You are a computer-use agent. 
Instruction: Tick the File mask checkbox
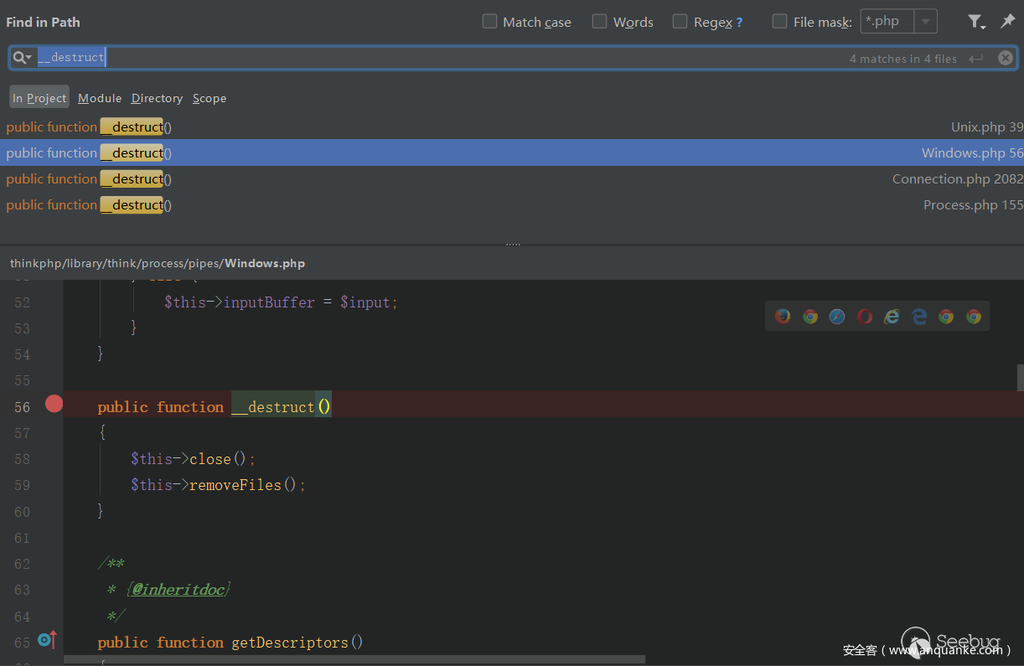tap(780, 21)
